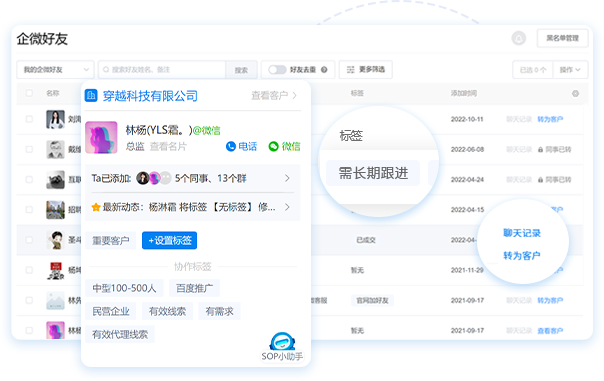Click avatar in the 2021-11-29 row
Screen dimensions: 604x381
coord(55,270)
